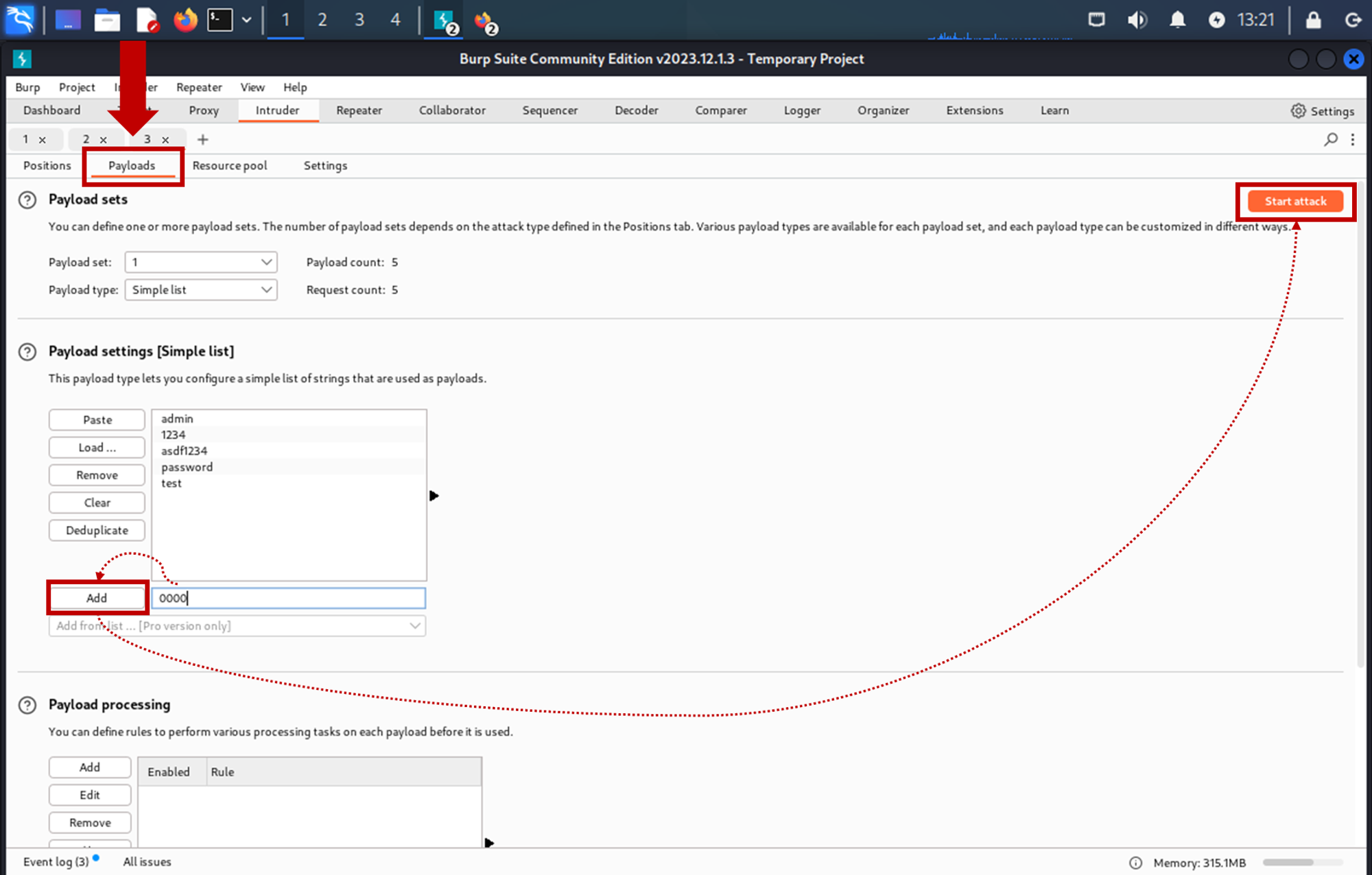The image size is (1372, 875).
Task: Open the Help menu
Action: pos(295,87)
